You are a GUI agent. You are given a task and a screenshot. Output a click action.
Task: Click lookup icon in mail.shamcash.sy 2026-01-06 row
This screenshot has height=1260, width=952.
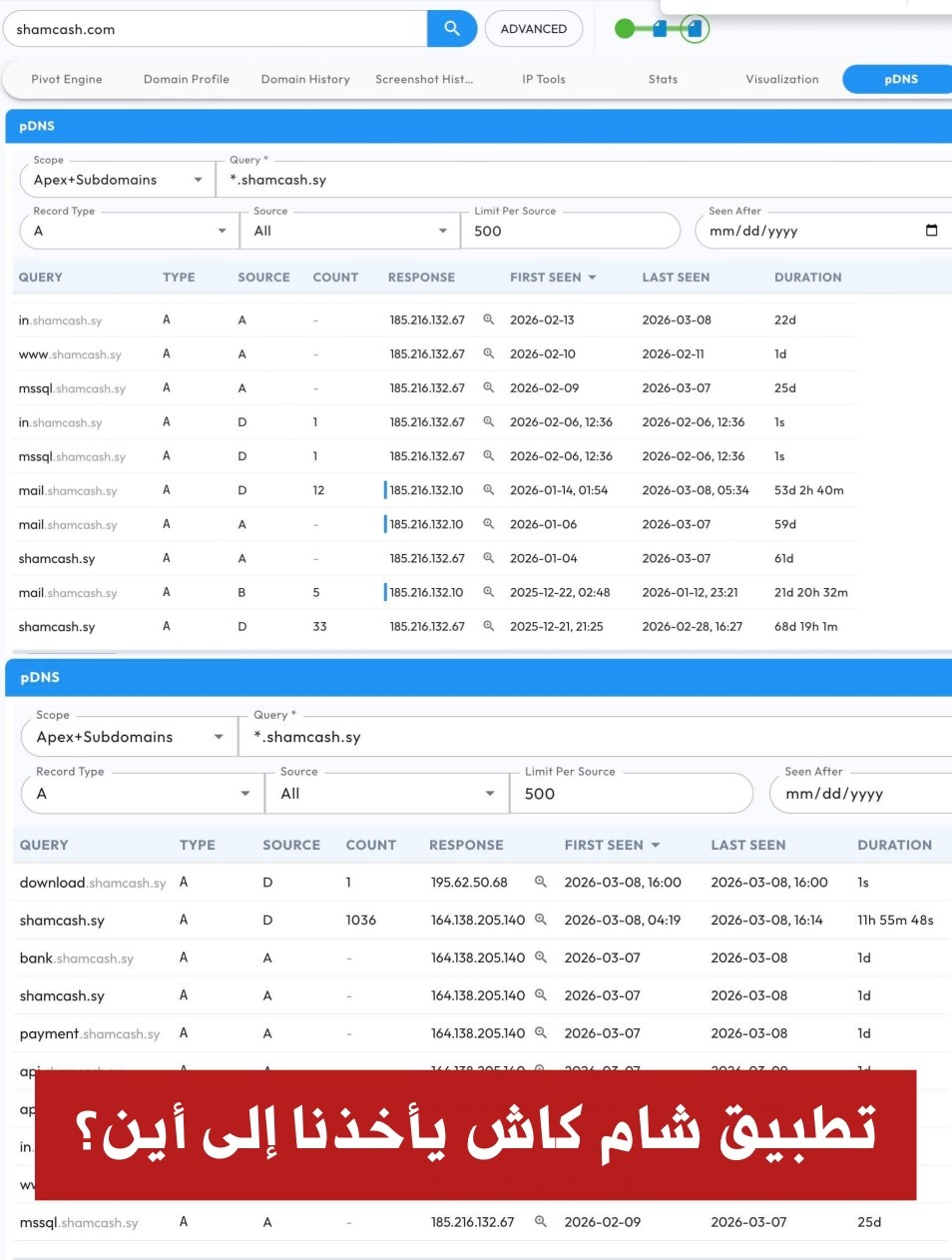pyautogui.click(x=489, y=524)
